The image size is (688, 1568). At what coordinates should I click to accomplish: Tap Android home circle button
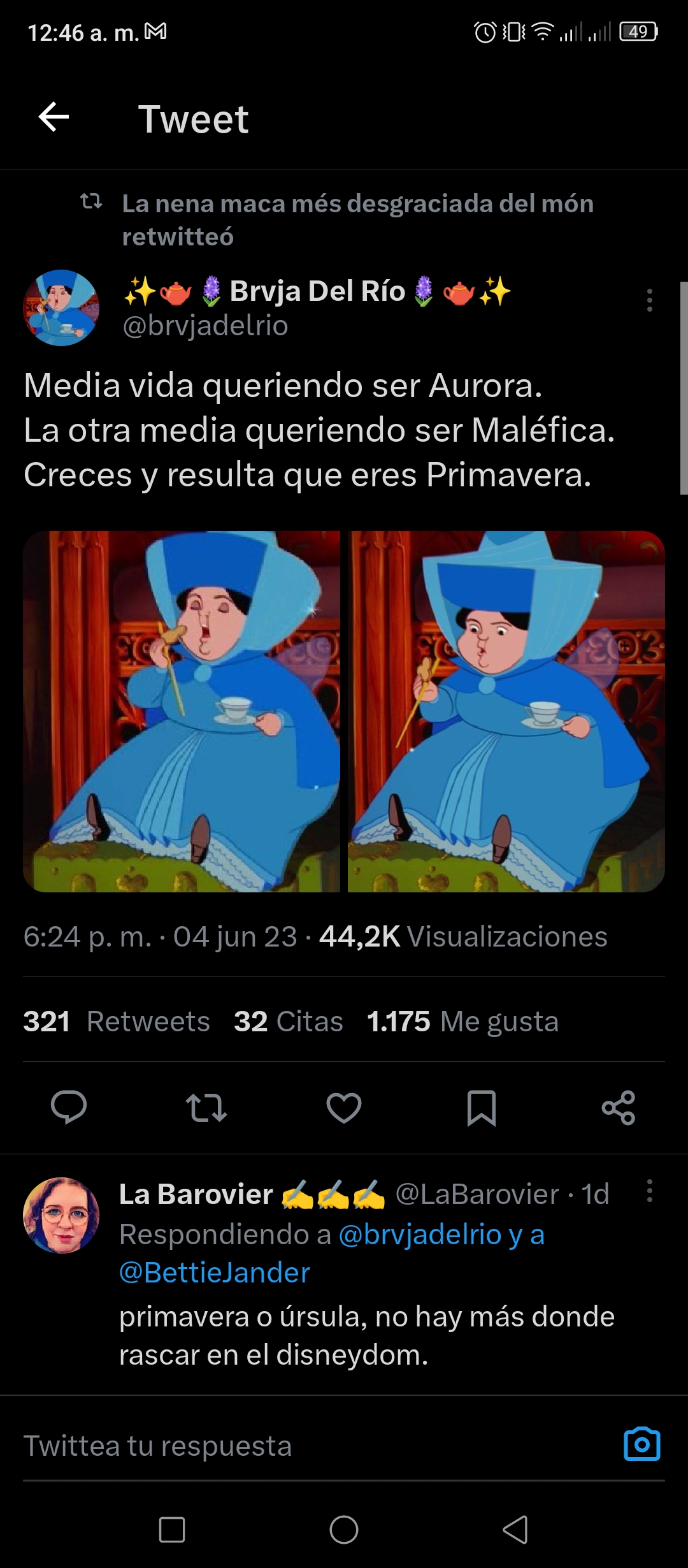coord(344,1529)
